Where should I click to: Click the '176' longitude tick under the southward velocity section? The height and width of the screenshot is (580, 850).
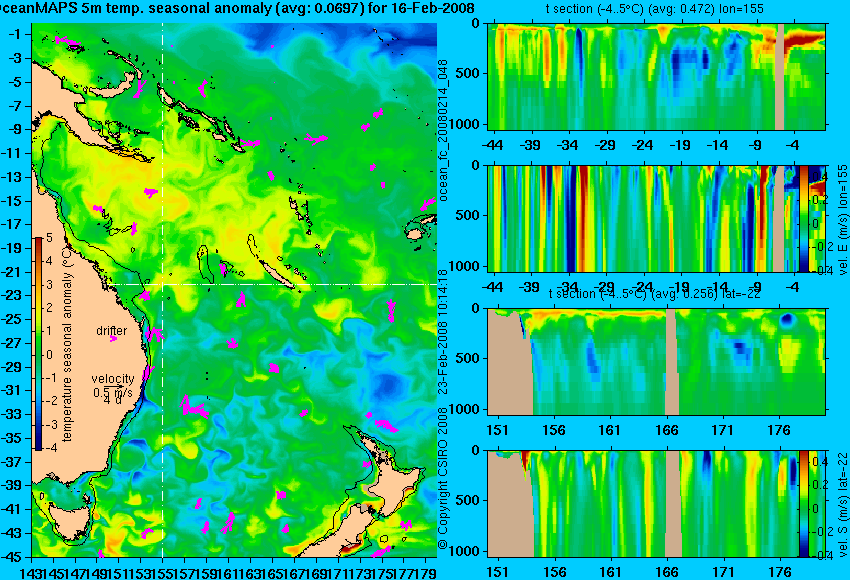click(x=780, y=572)
